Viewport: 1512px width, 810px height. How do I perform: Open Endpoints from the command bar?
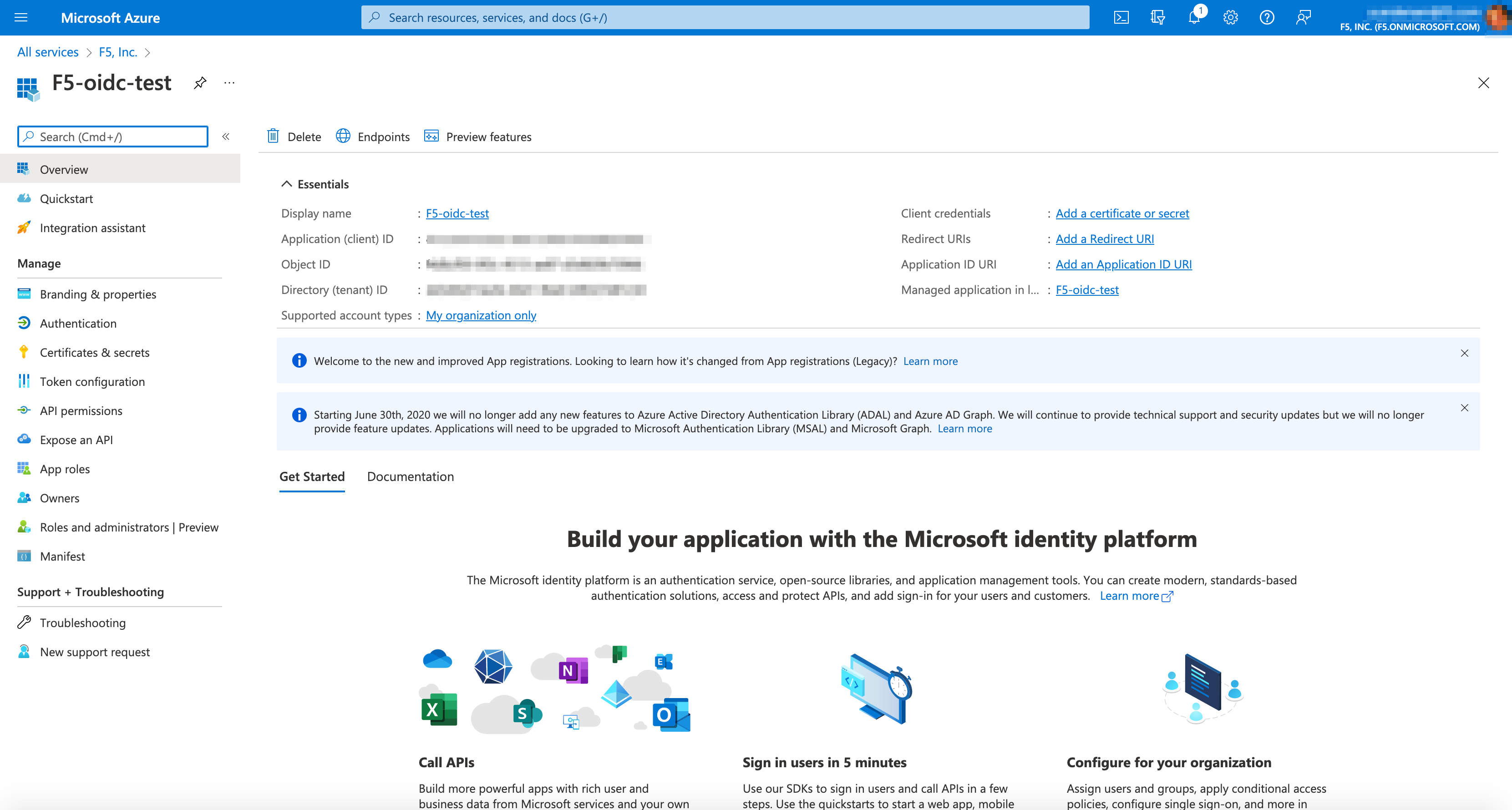[x=373, y=136]
